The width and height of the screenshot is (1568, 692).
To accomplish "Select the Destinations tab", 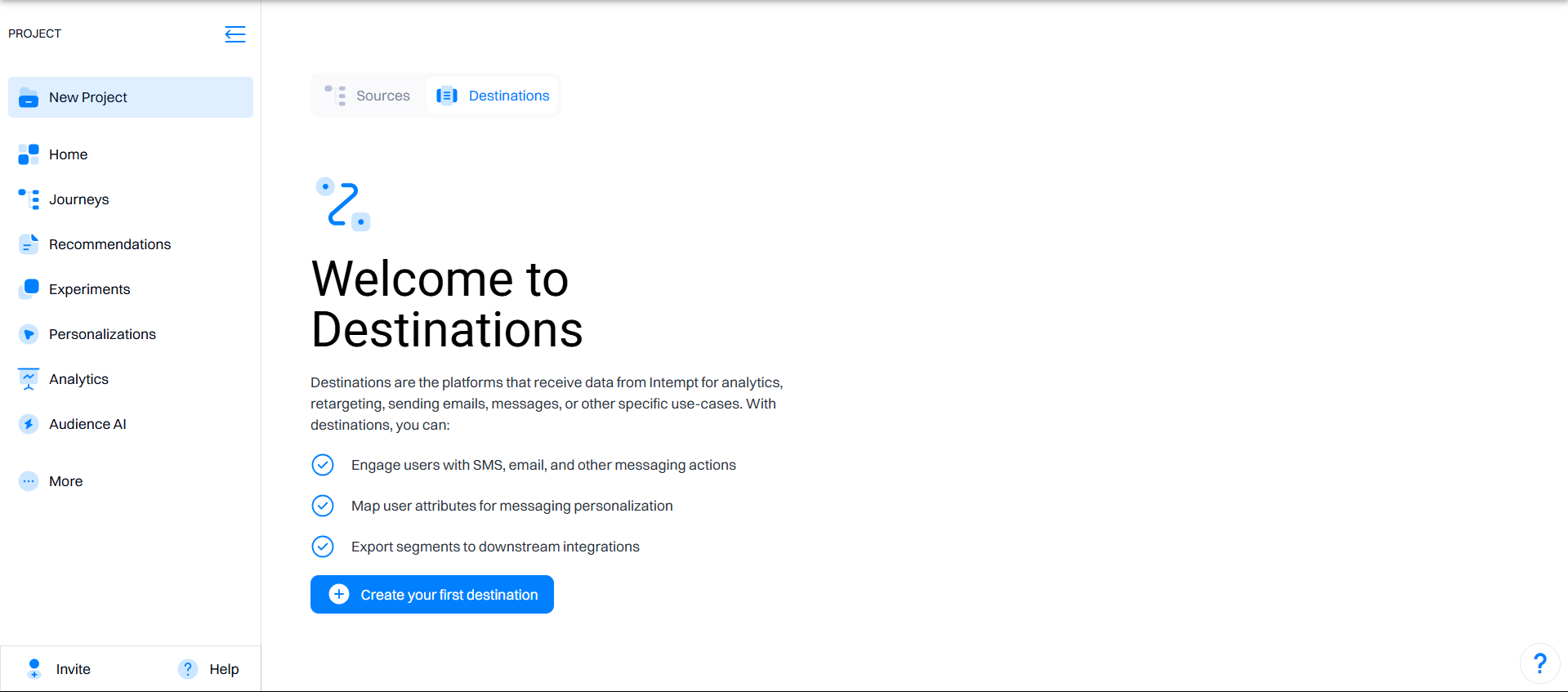I will [x=492, y=96].
